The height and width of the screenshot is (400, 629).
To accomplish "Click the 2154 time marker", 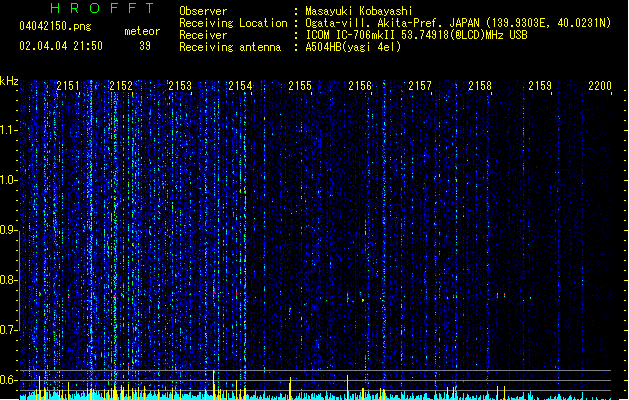I will (240, 85).
